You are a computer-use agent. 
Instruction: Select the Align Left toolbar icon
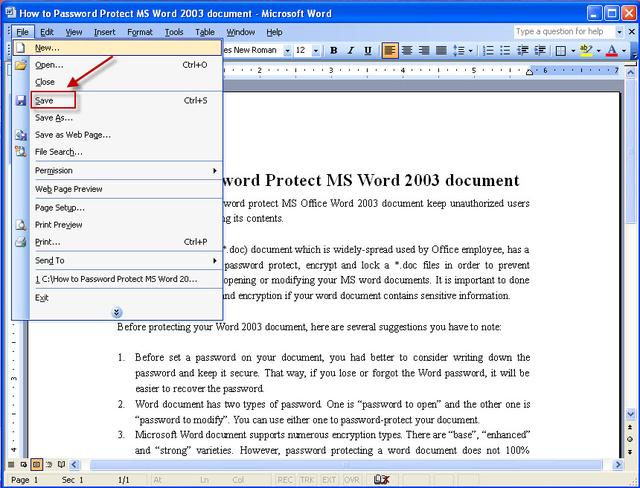coord(390,51)
